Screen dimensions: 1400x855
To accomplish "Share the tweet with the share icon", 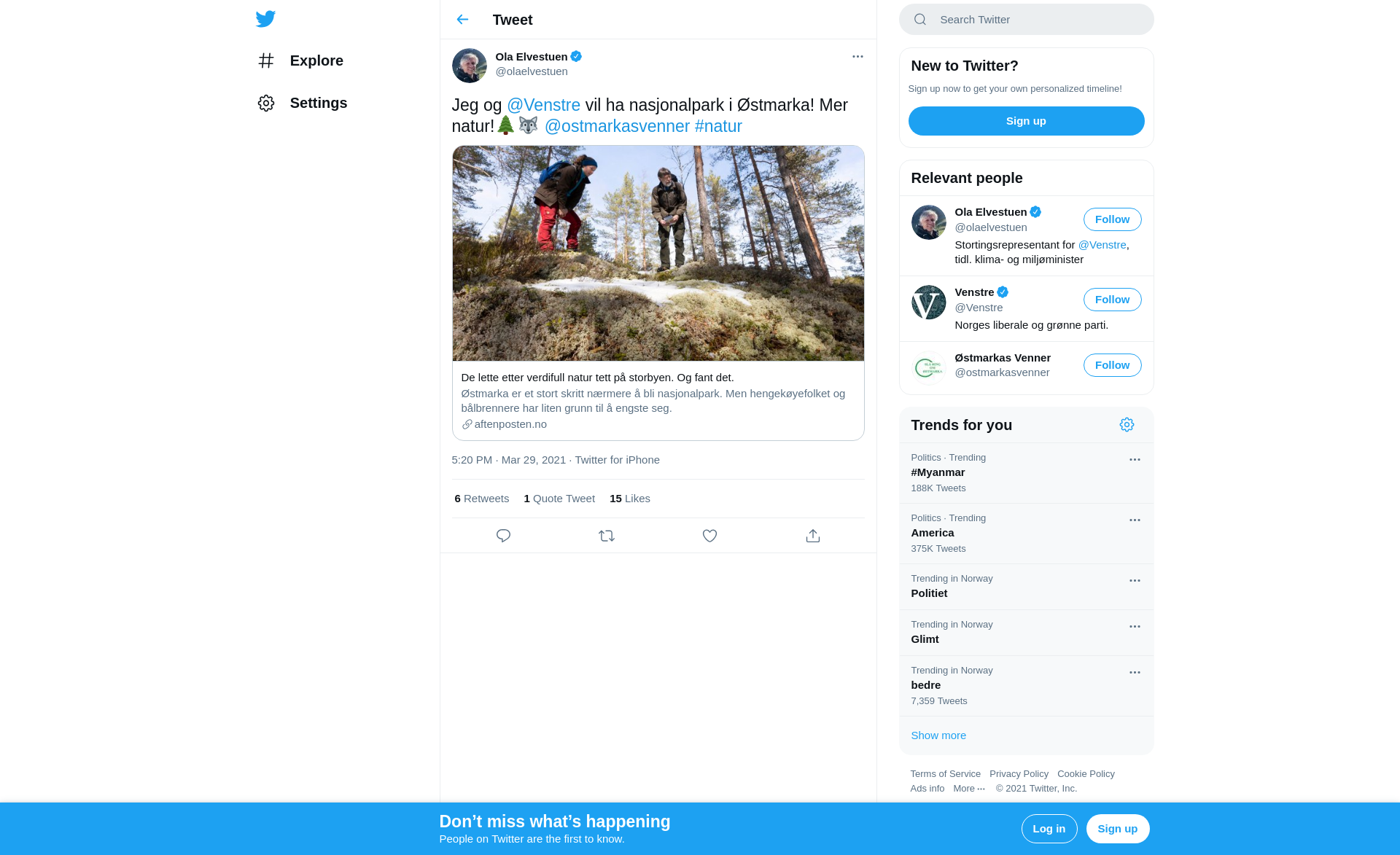I will [813, 536].
